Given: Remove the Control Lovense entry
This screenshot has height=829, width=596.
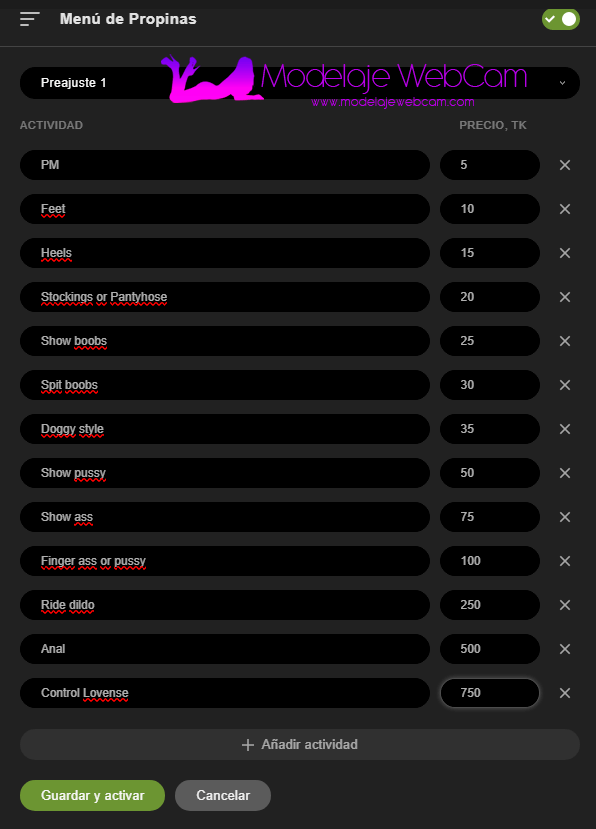Looking at the screenshot, I should (565, 693).
